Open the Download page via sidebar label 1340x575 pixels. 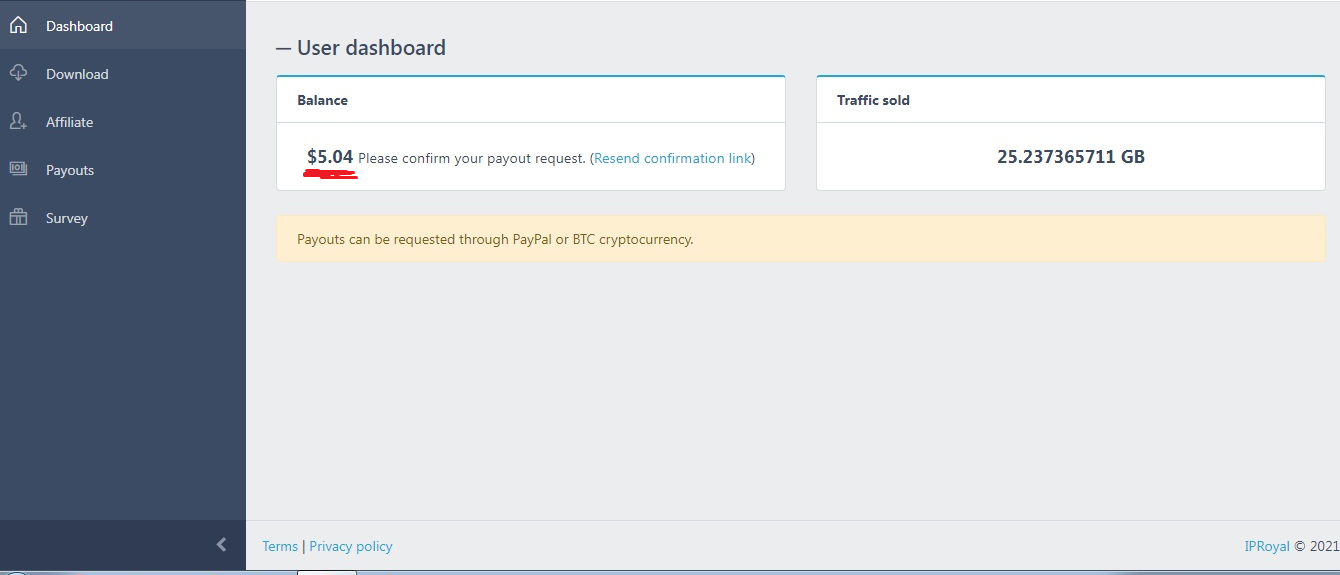(77, 74)
